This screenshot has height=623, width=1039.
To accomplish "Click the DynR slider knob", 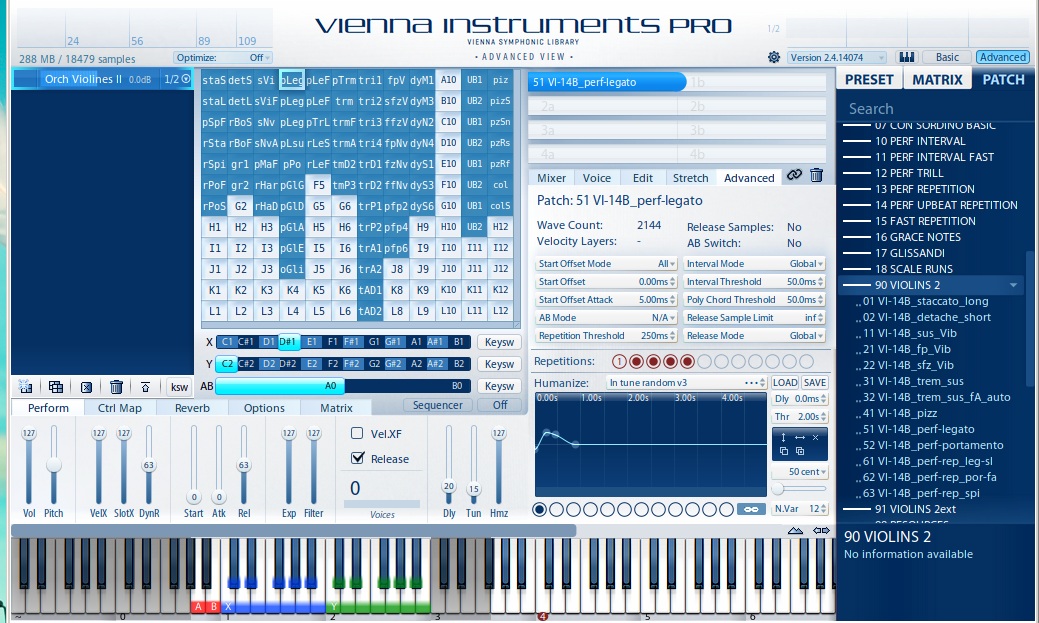I will (148, 465).
